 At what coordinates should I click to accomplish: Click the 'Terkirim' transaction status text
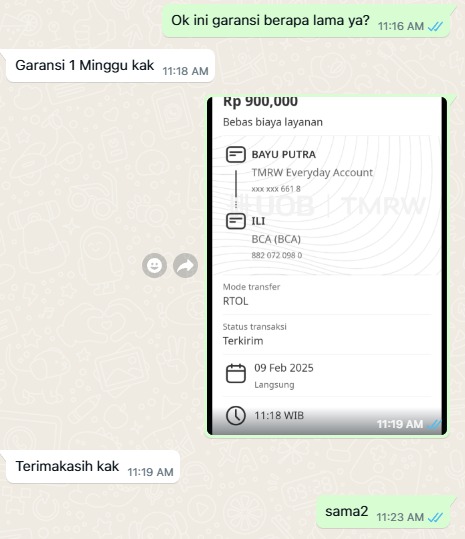[x=243, y=341]
